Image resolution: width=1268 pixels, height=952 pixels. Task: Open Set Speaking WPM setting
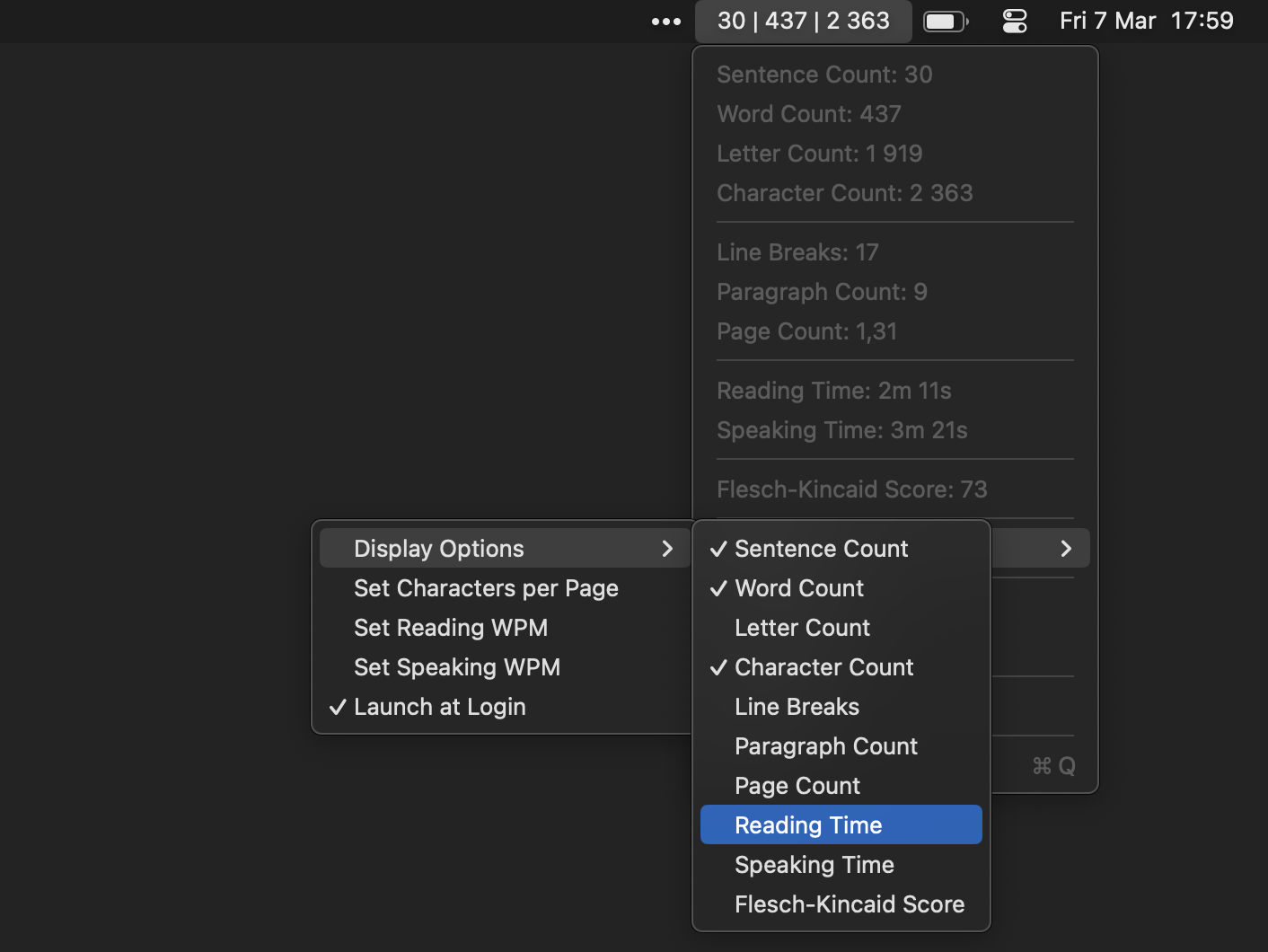457,667
